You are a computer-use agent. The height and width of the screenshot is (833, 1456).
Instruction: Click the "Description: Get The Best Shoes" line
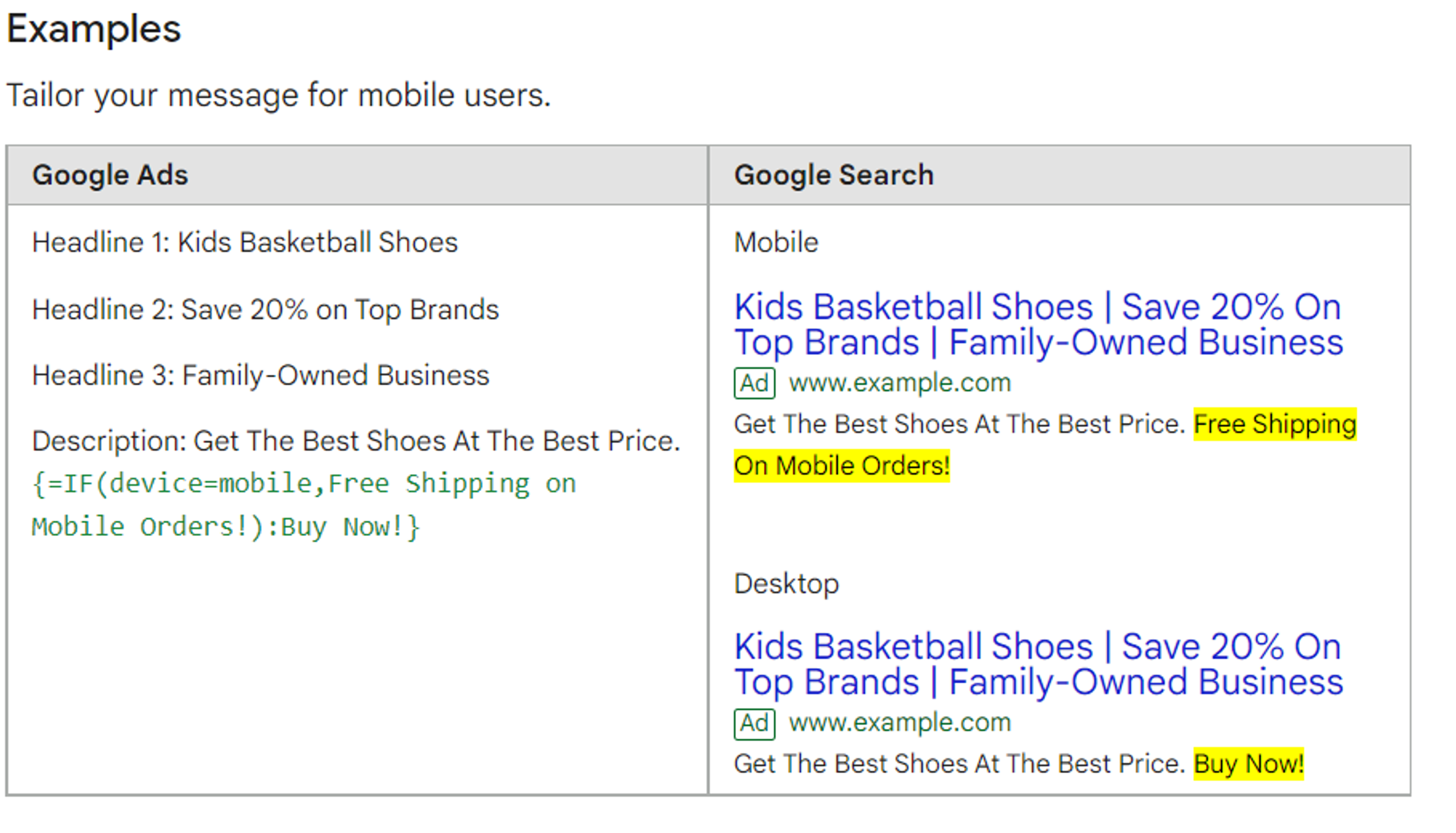point(355,441)
